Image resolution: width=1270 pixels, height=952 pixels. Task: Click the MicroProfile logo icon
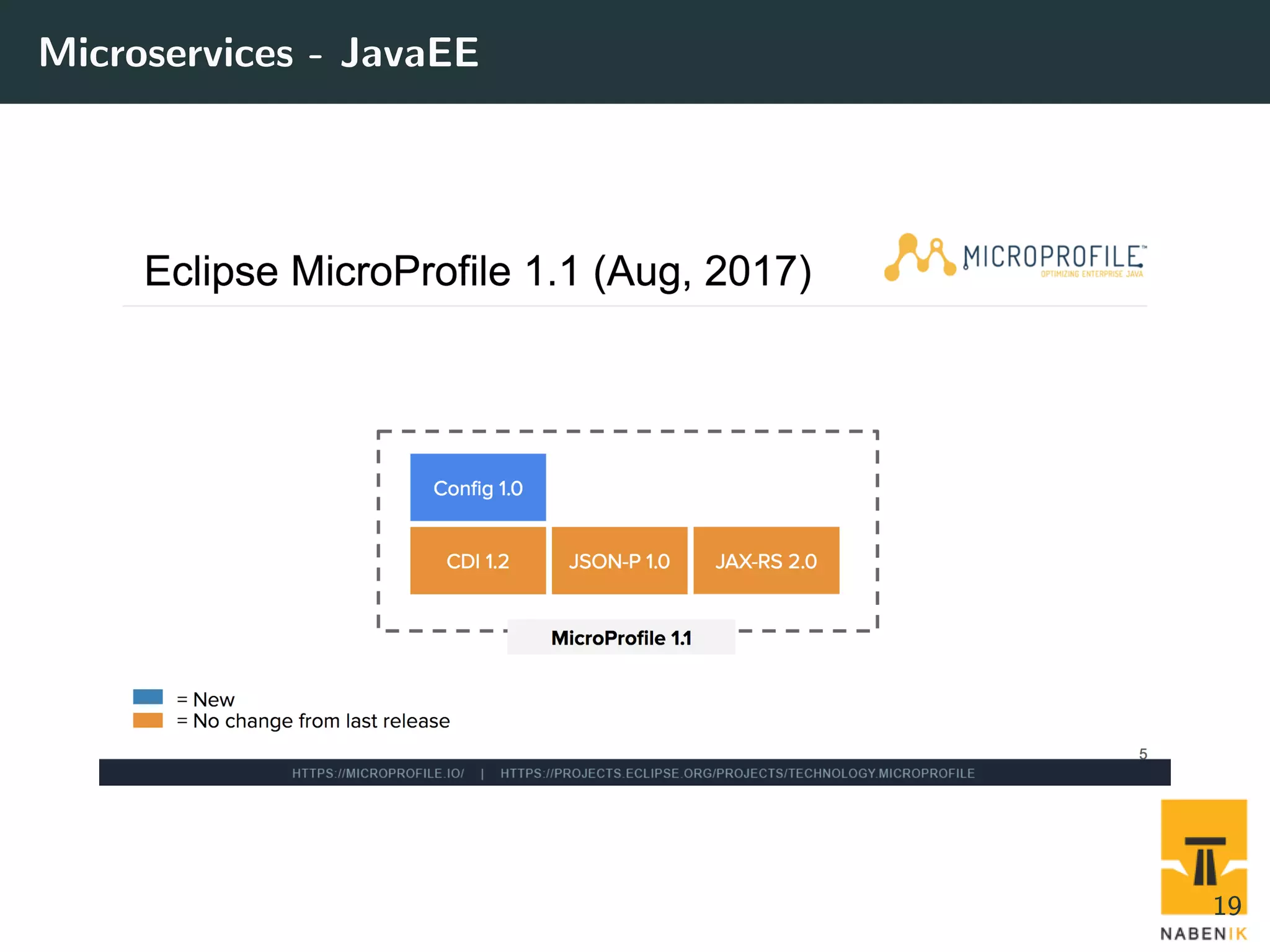pos(920,257)
